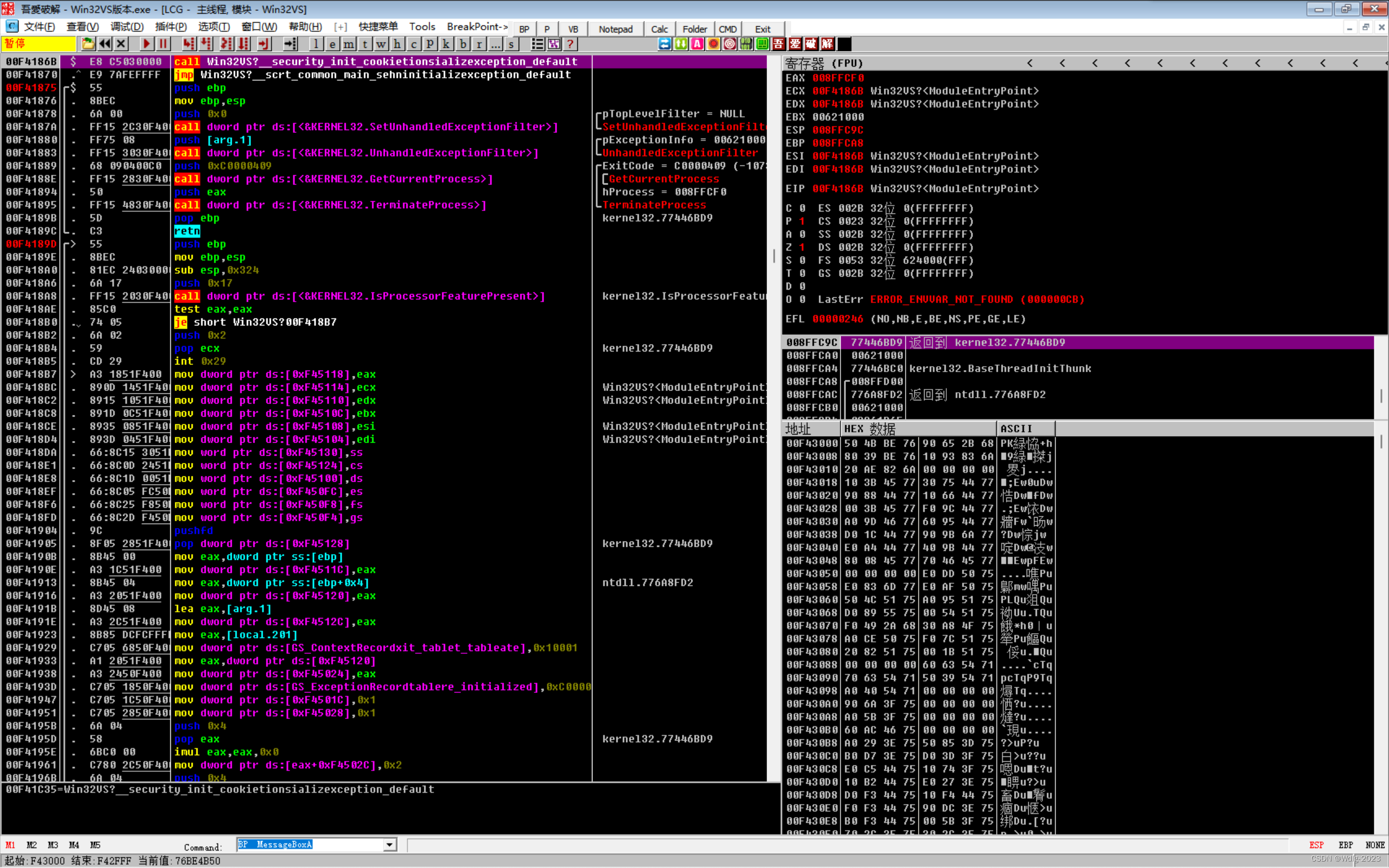Toggle NONE stack addressing mode
1389x868 pixels.
click(1375, 845)
